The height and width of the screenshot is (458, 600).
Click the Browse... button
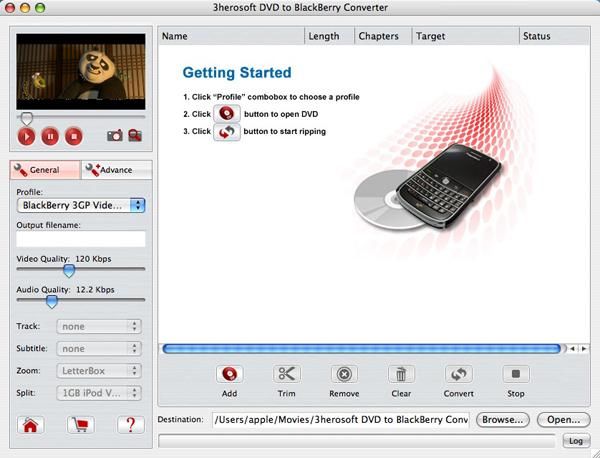click(503, 420)
